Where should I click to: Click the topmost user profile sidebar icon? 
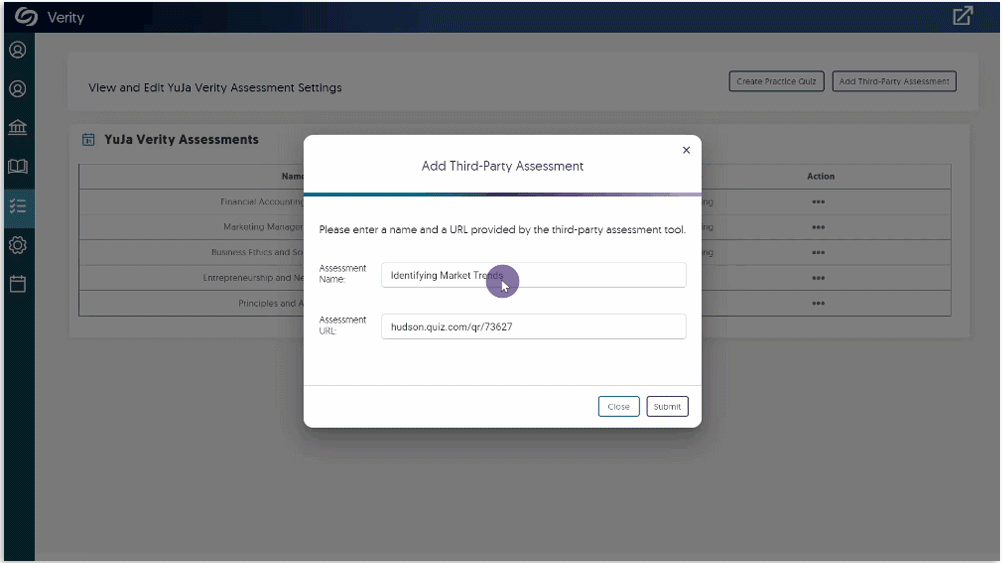tap(17, 50)
